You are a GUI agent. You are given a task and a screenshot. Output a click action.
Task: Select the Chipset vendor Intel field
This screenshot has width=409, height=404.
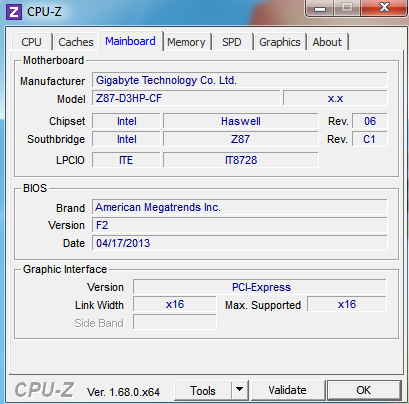(x=126, y=121)
